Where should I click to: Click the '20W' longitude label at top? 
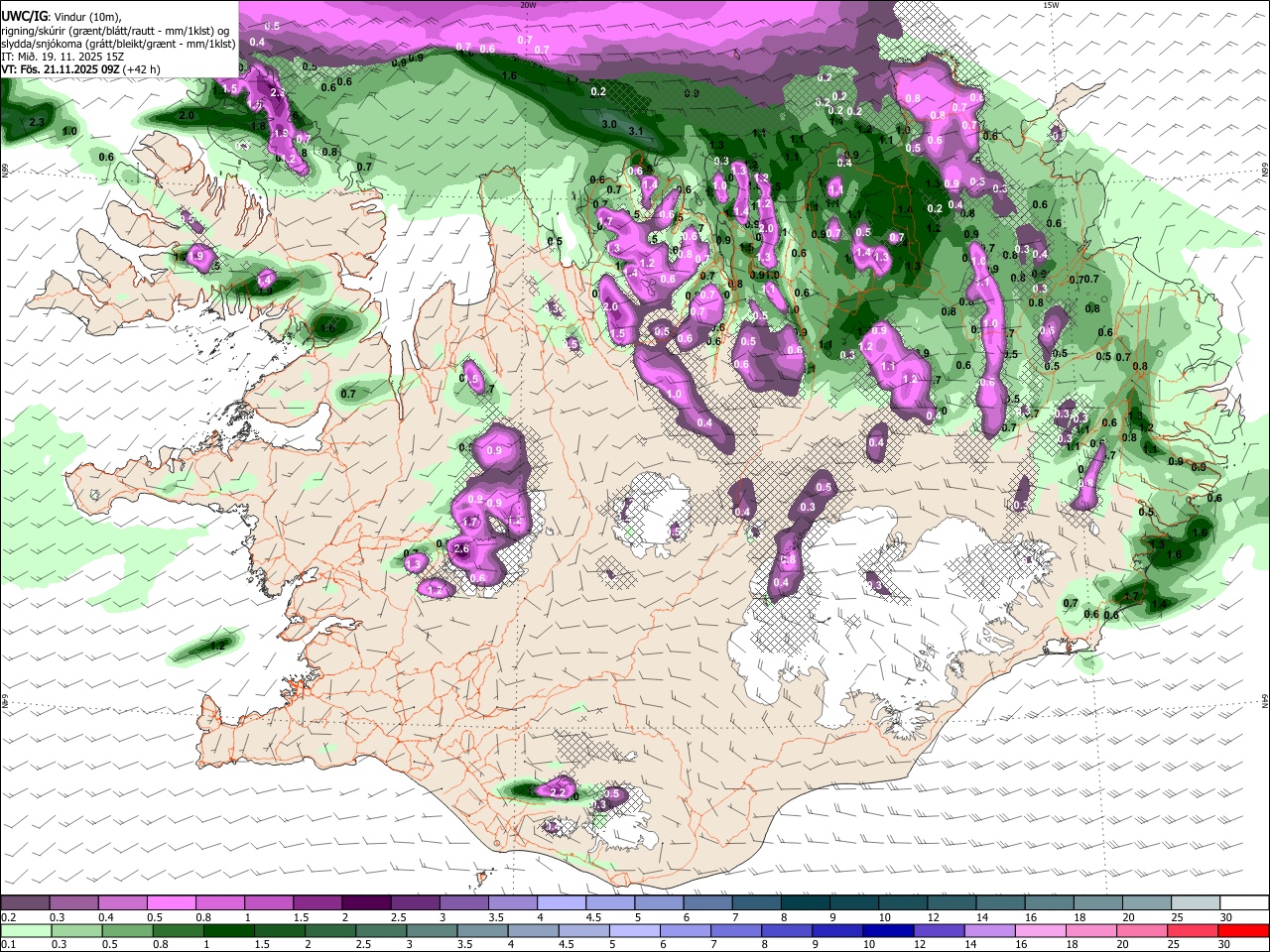(528, 5)
